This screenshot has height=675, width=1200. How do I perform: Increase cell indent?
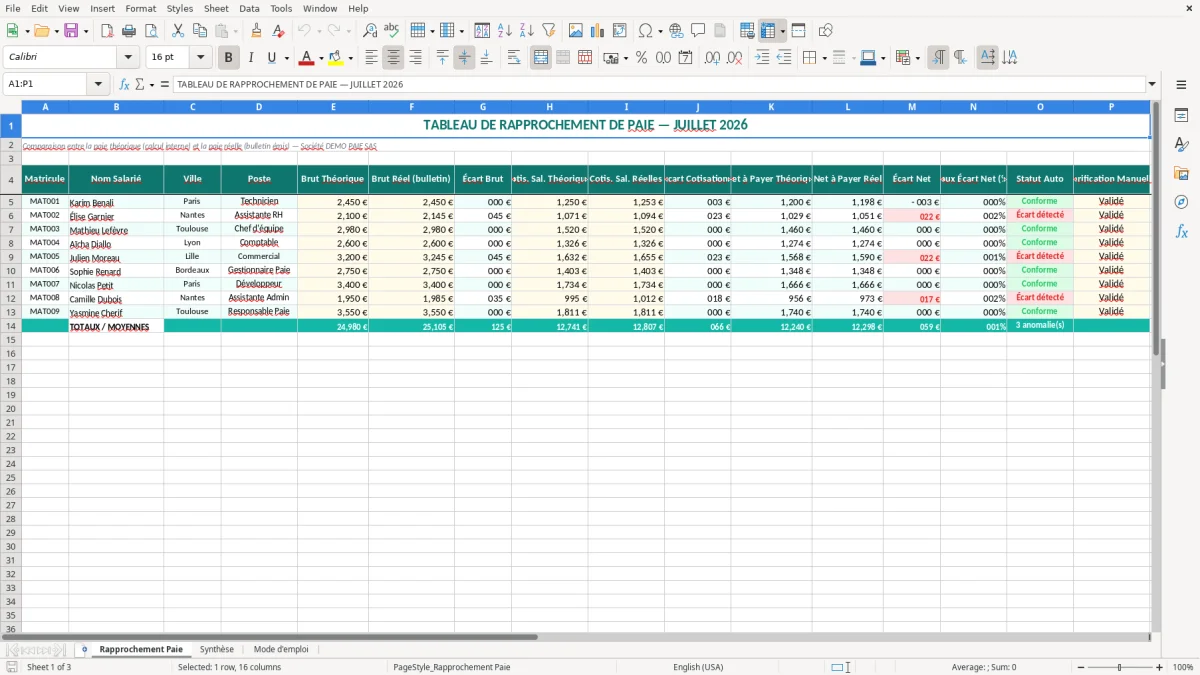click(x=762, y=58)
